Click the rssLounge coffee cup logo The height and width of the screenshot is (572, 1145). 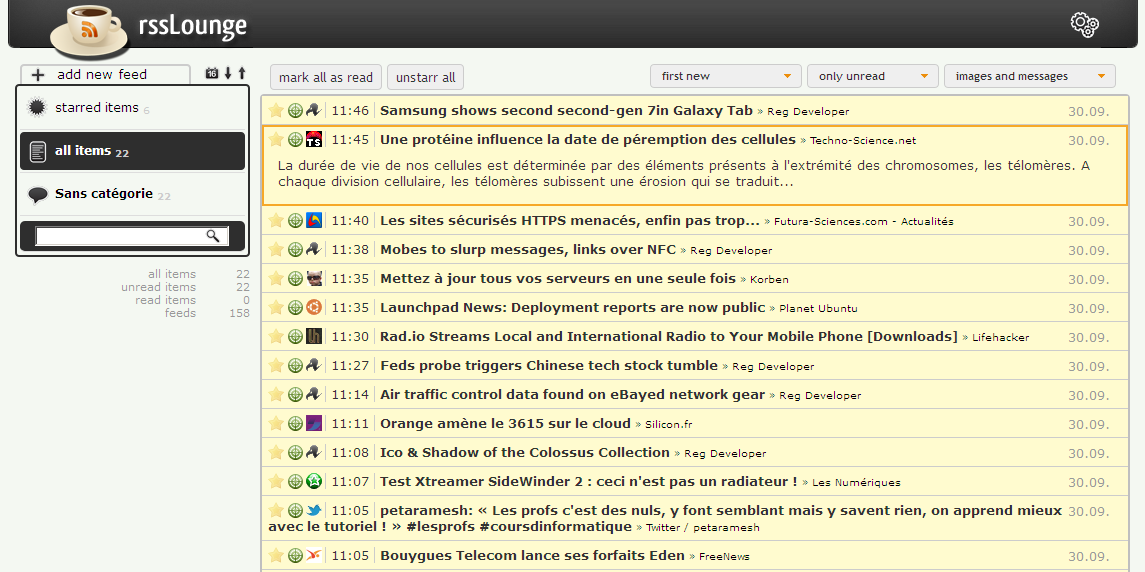(x=89, y=31)
